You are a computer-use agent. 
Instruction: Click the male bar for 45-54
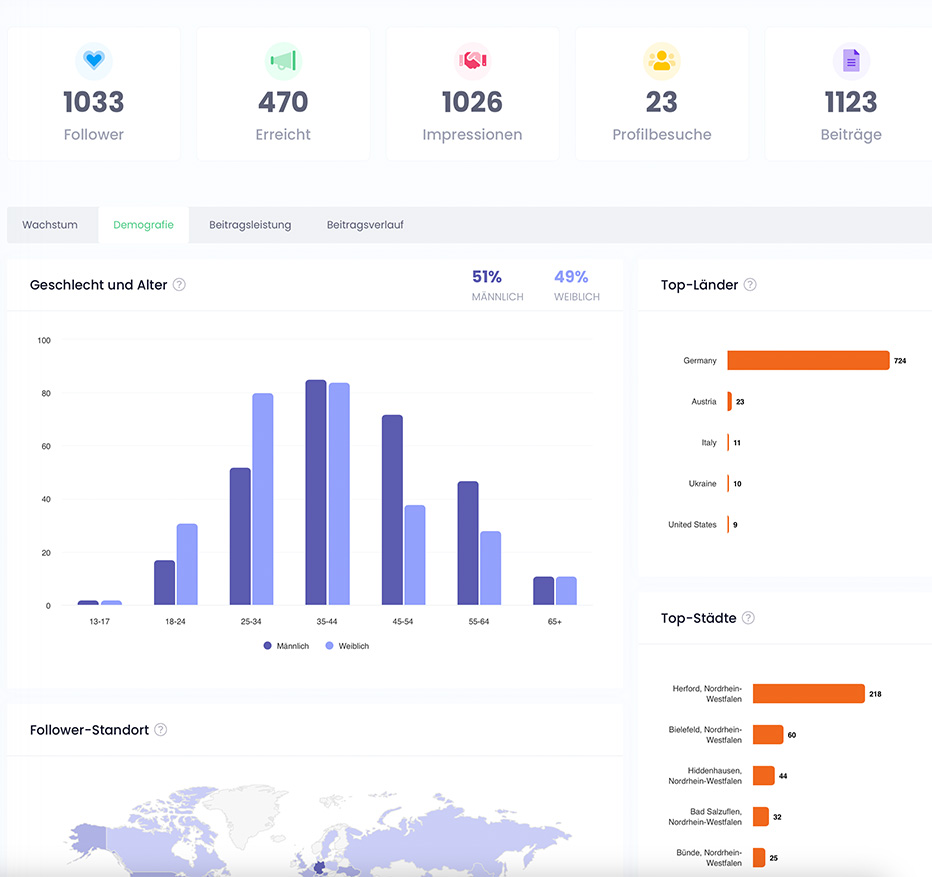tap(392, 510)
